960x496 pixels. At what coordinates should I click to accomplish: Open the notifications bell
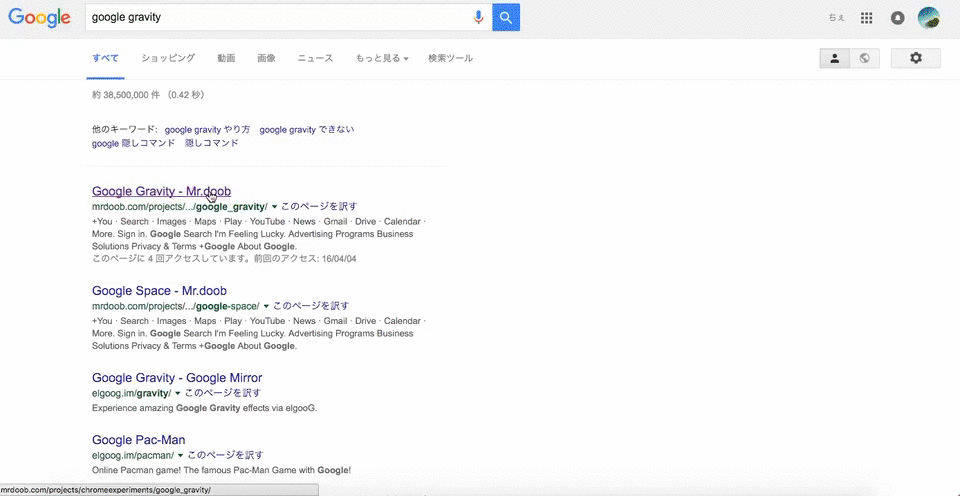[898, 18]
